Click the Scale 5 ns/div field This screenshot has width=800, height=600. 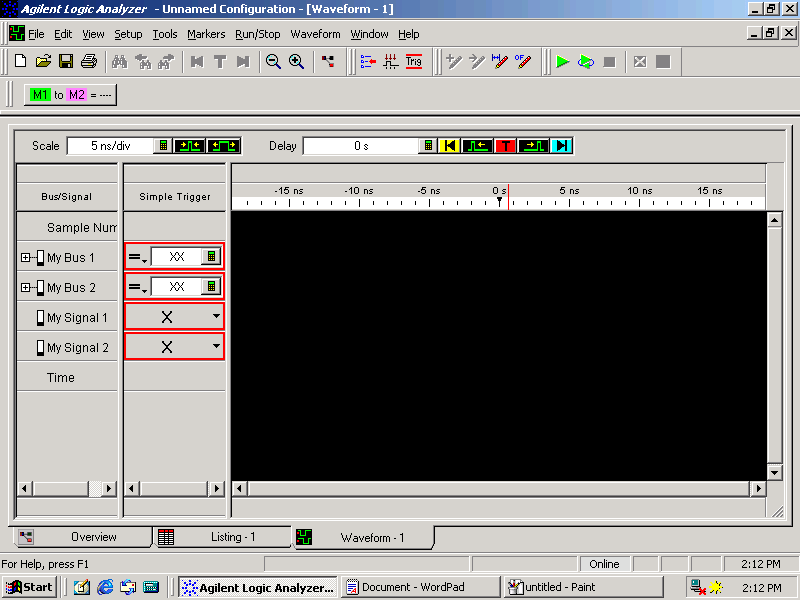pos(111,146)
